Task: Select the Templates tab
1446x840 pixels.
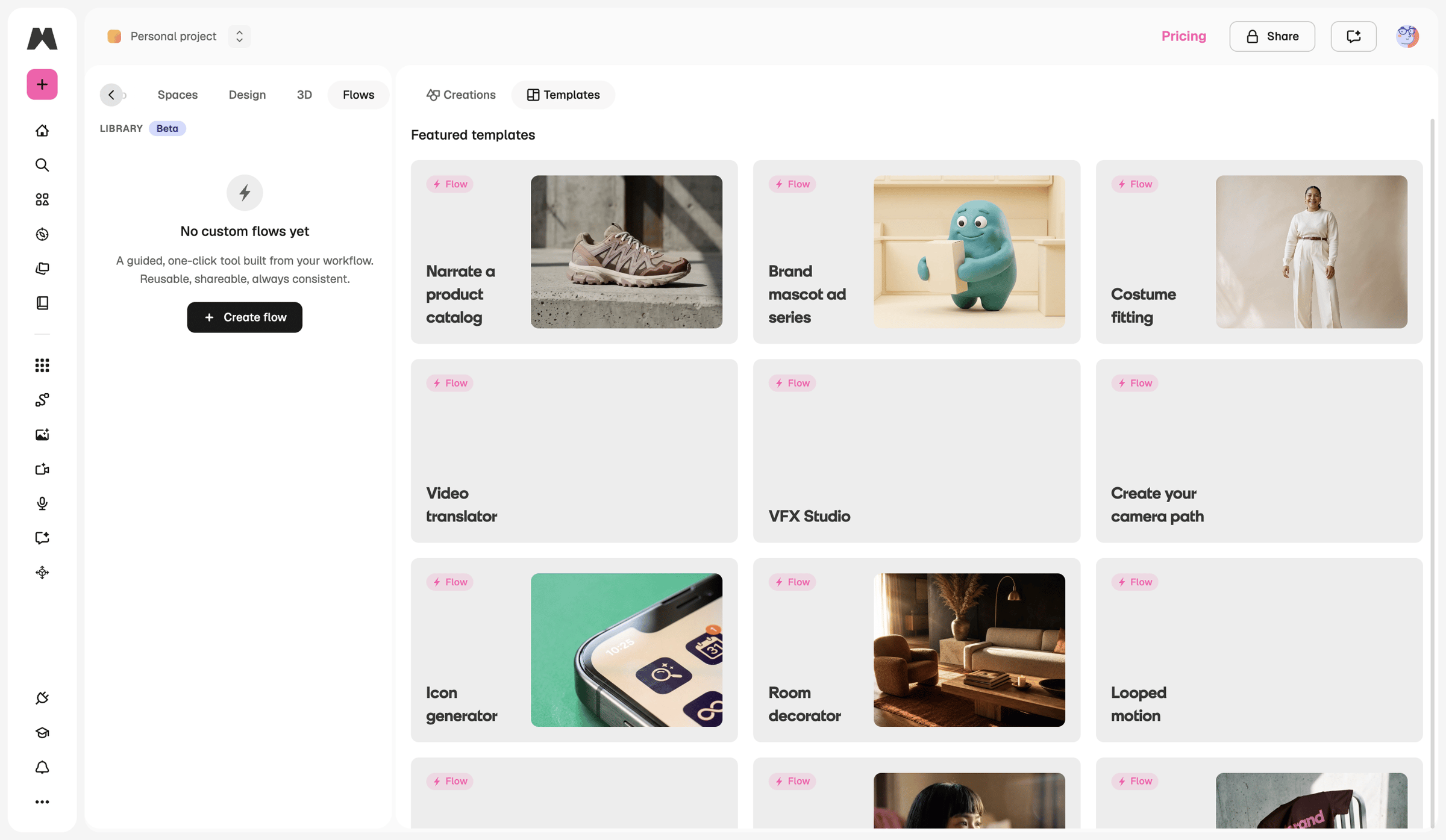Action: pyautogui.click(x=563, y=95)
